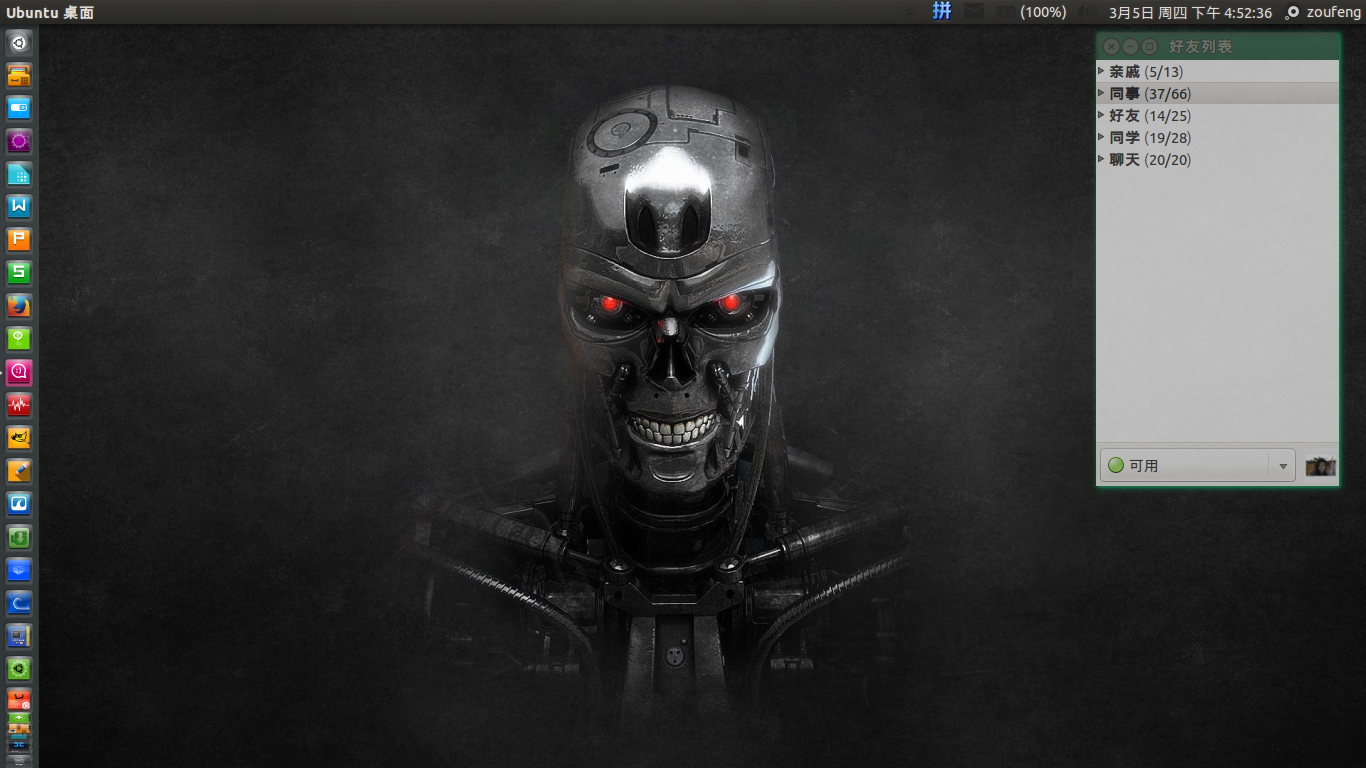Open the orange file manager launcher icon

pos(20,75)
